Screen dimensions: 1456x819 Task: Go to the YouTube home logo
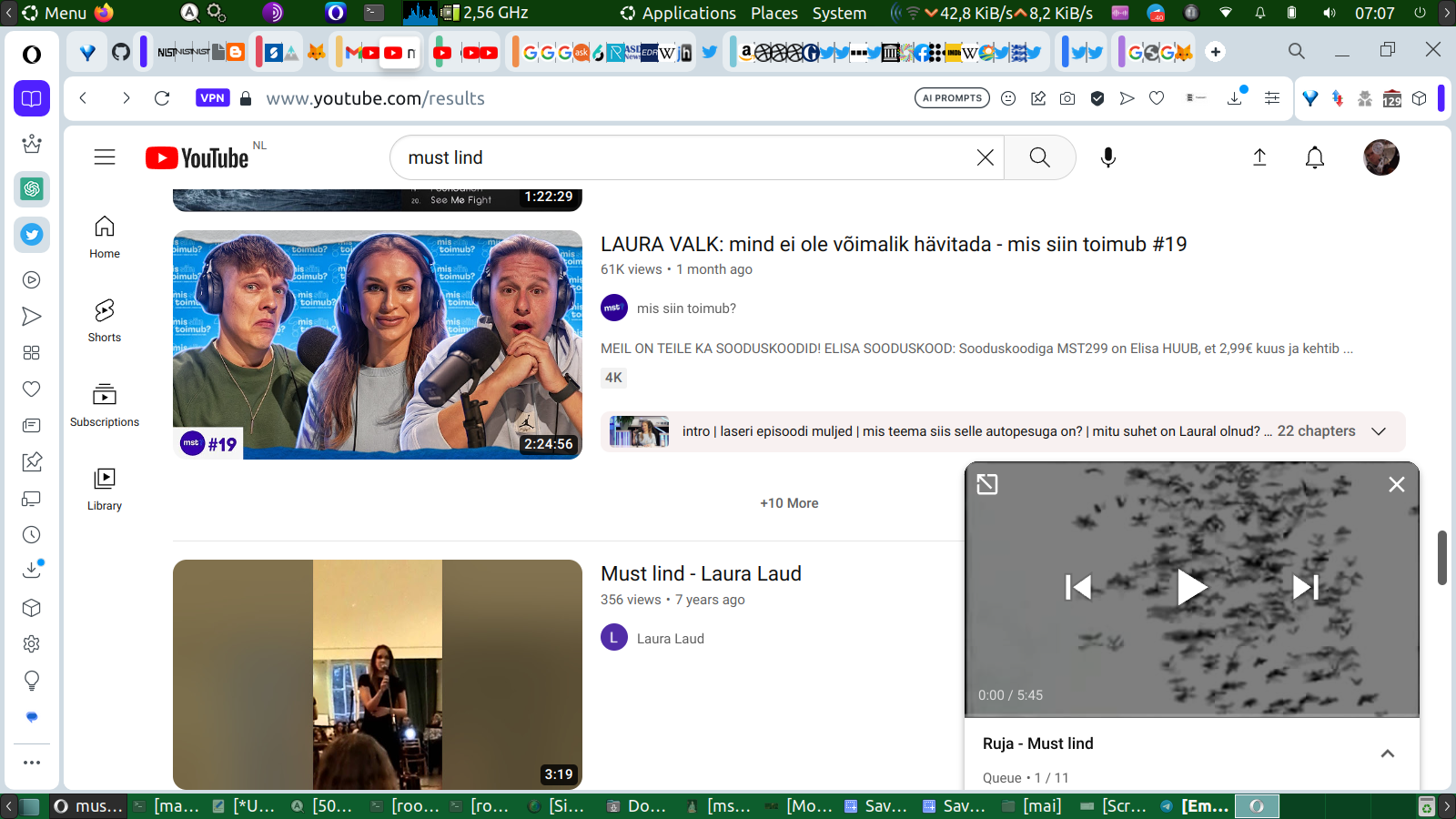(197, 158)
